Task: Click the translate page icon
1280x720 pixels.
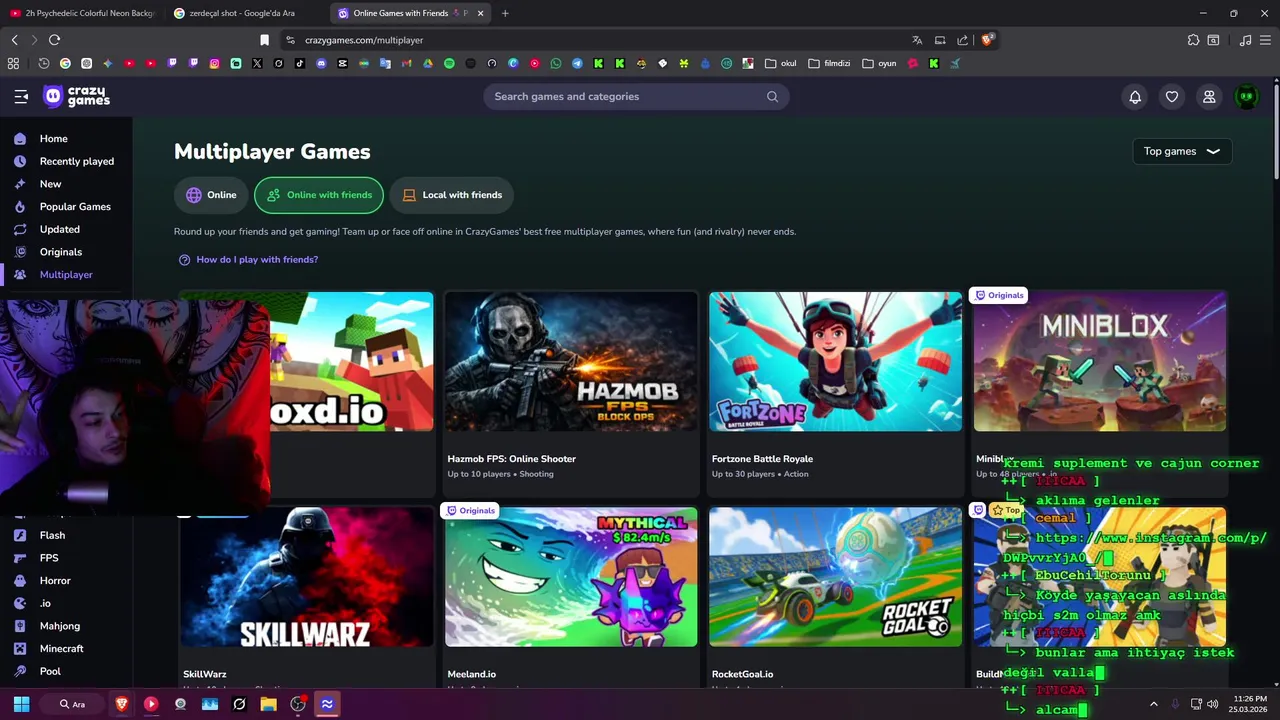Action: point(917,40)
